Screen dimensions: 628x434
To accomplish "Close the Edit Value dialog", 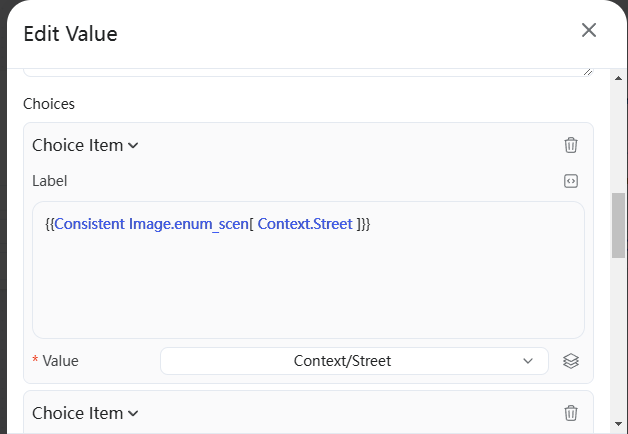I will pos(589,30).
